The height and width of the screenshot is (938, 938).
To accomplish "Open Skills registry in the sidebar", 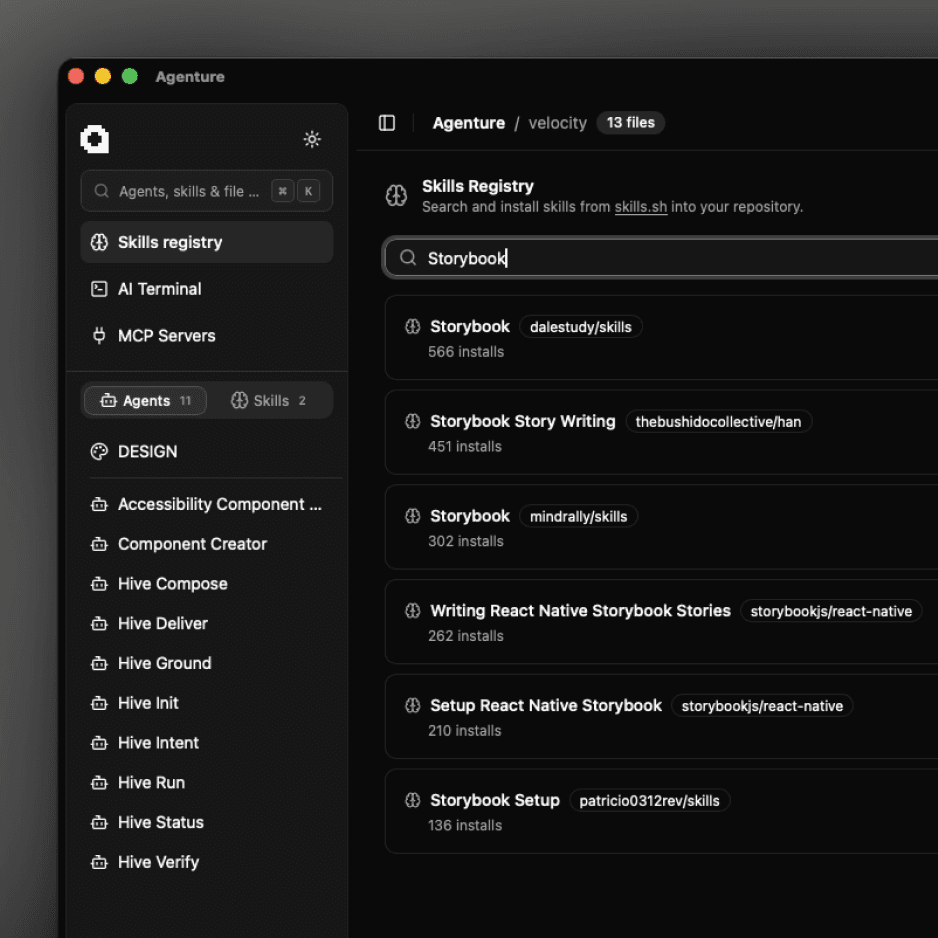I will tap(206, 242).
